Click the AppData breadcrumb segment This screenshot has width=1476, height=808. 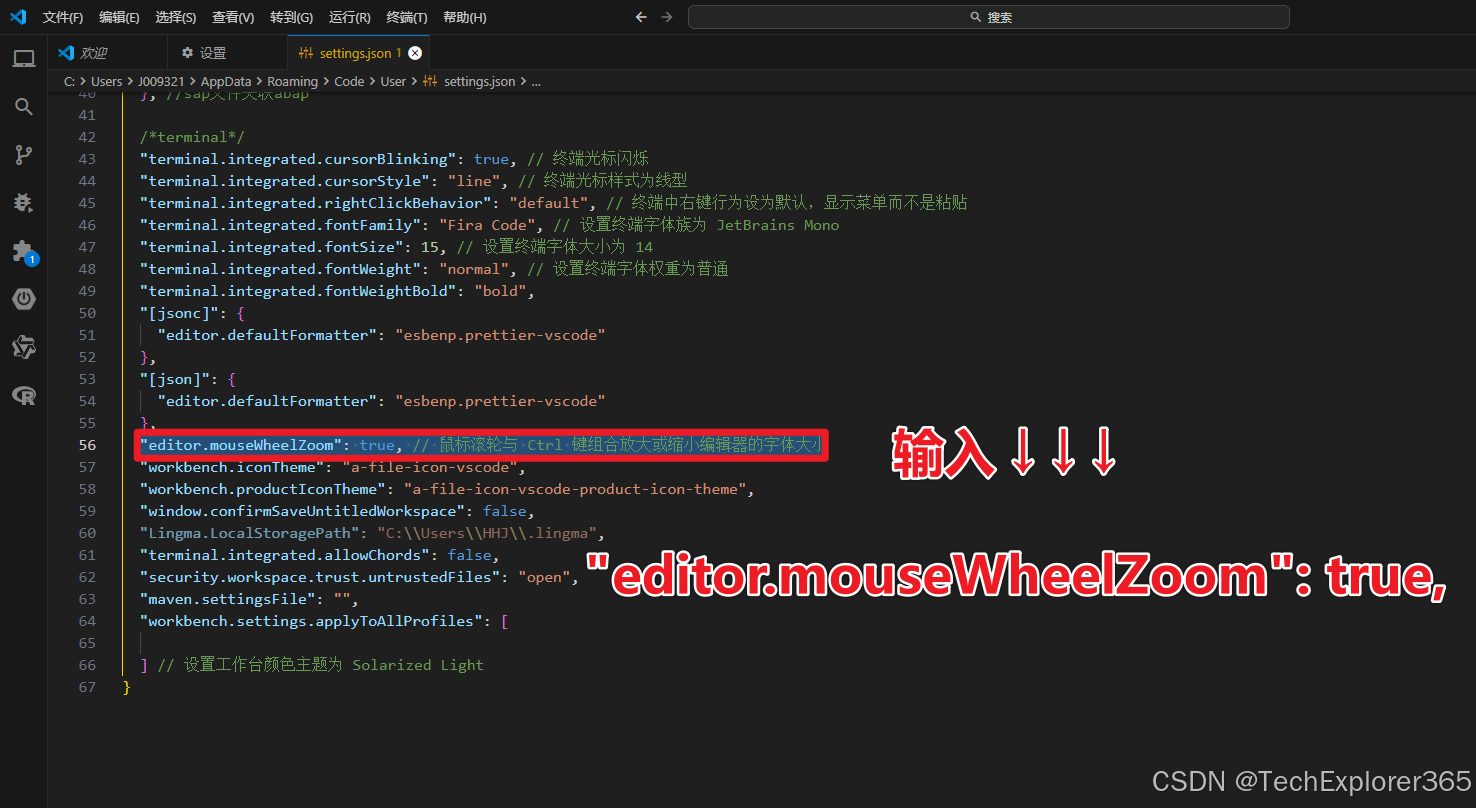click(x=226, y=82)
